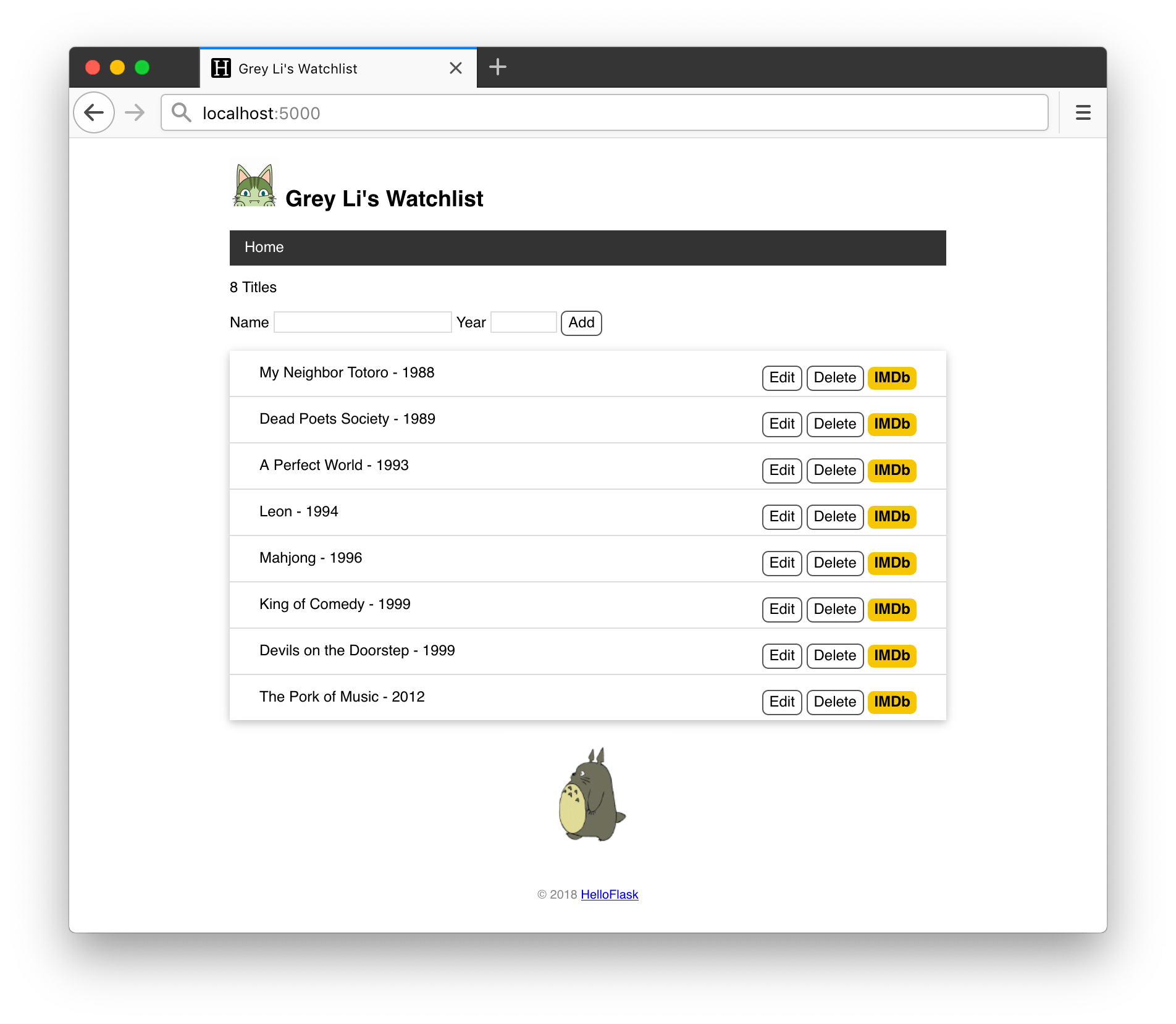
Task: Open a new tab with the plus icon
Action: pos(497,67)
